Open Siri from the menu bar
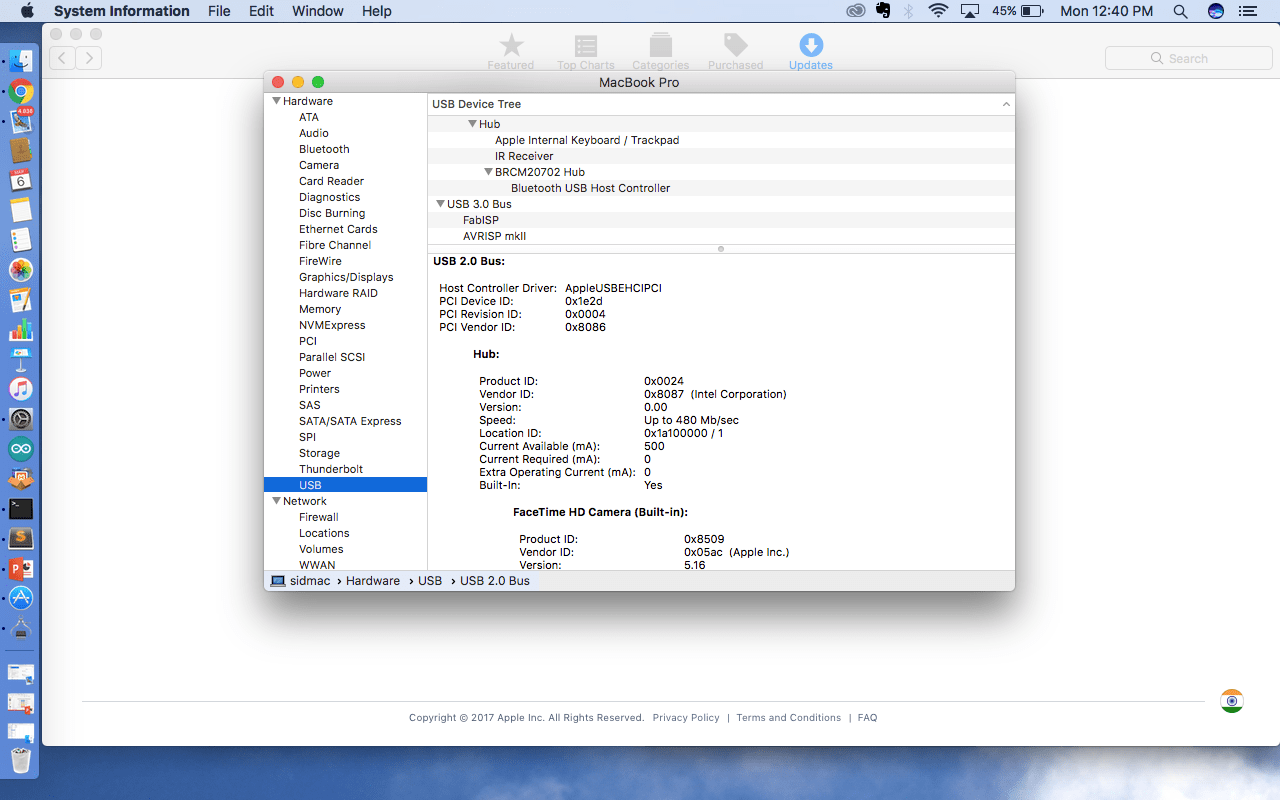Viewport: 1280px width, 800px height. [x=1216, y=11]
